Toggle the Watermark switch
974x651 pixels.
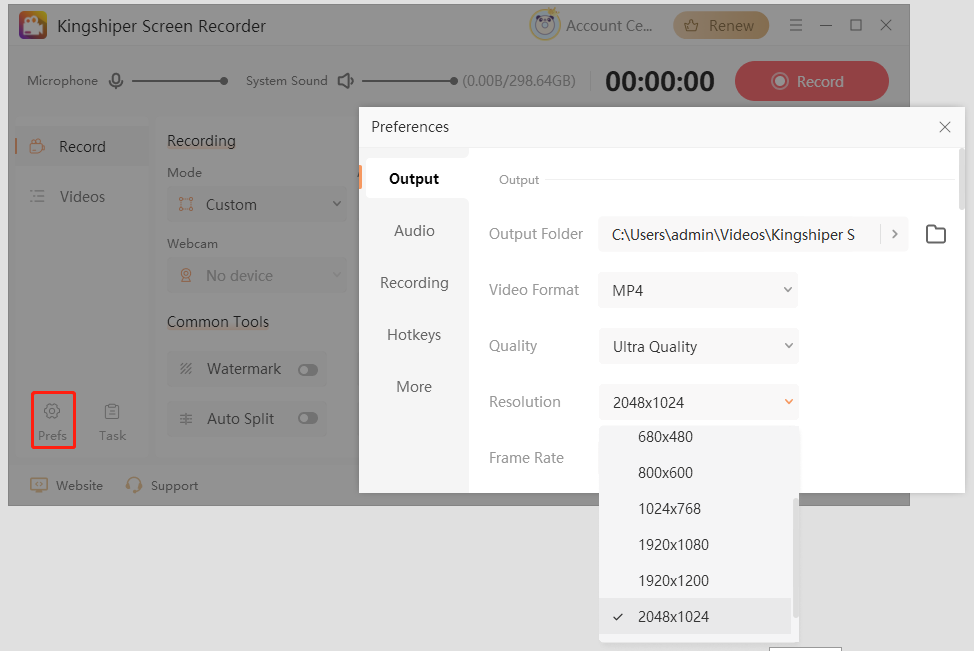[307, 370]
